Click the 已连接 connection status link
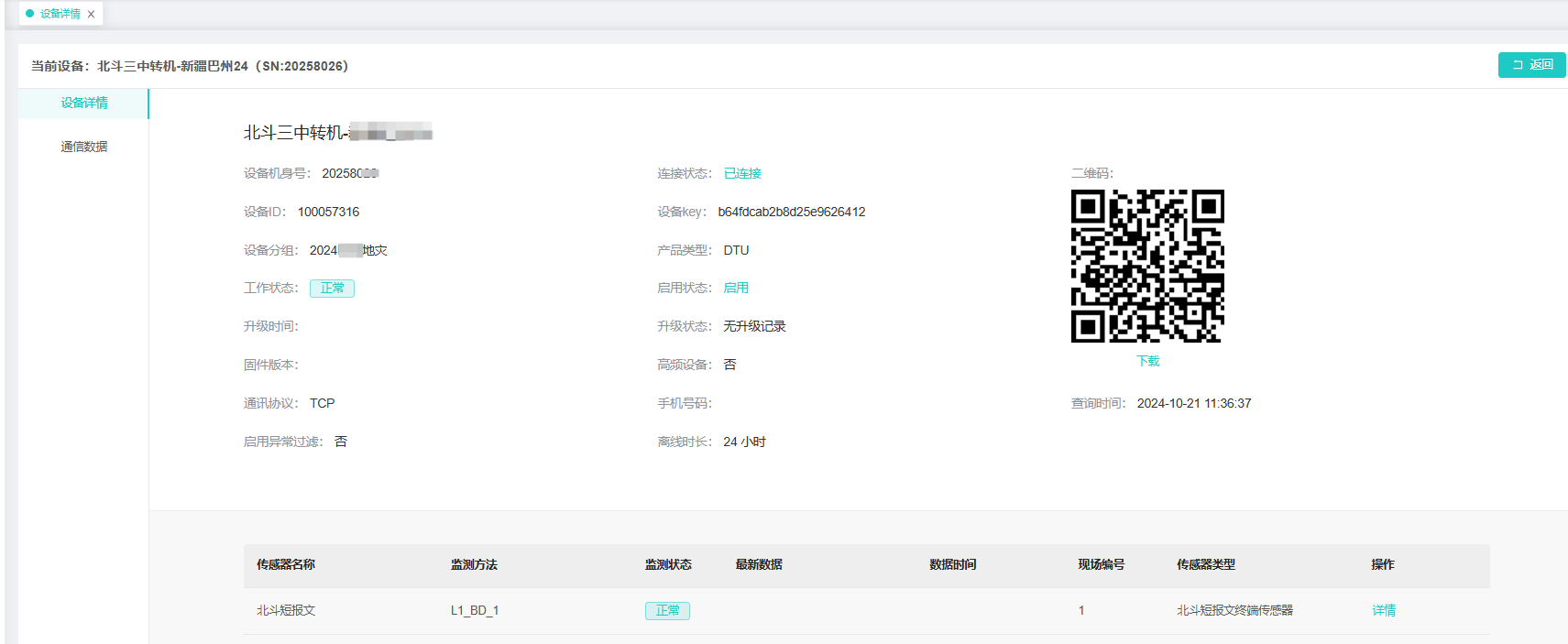This screenshot has height=644, width=1568. pos(742,174)
